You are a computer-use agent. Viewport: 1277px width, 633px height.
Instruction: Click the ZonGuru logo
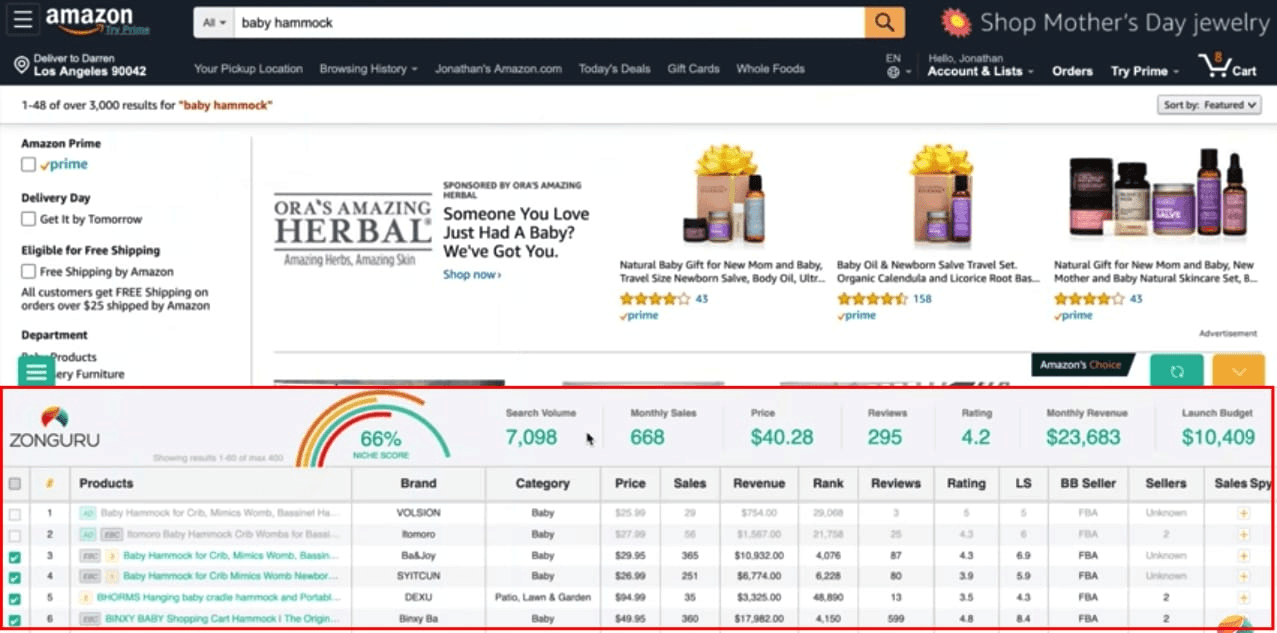coord(54,427)
